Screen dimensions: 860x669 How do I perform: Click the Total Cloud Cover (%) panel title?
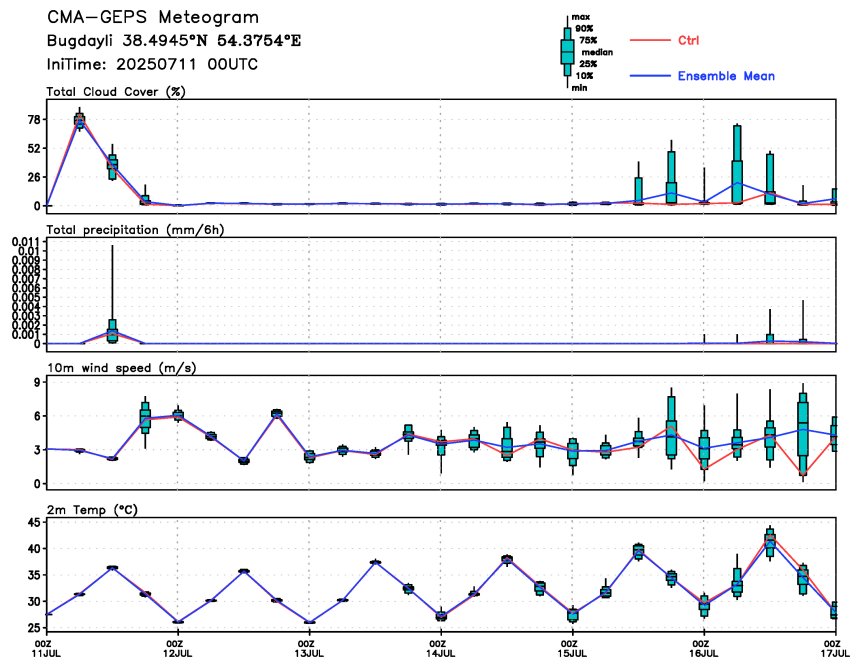(x=116, y=92)
